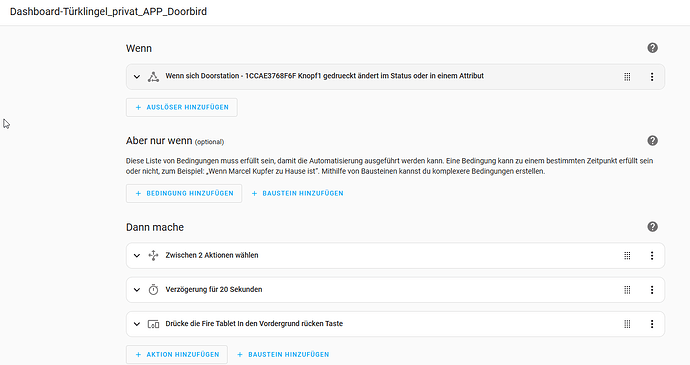The height and width of the screenshot is (365, 690).
Task: Click the device icon of Fire Tablet row
Action: pos(153,324)
